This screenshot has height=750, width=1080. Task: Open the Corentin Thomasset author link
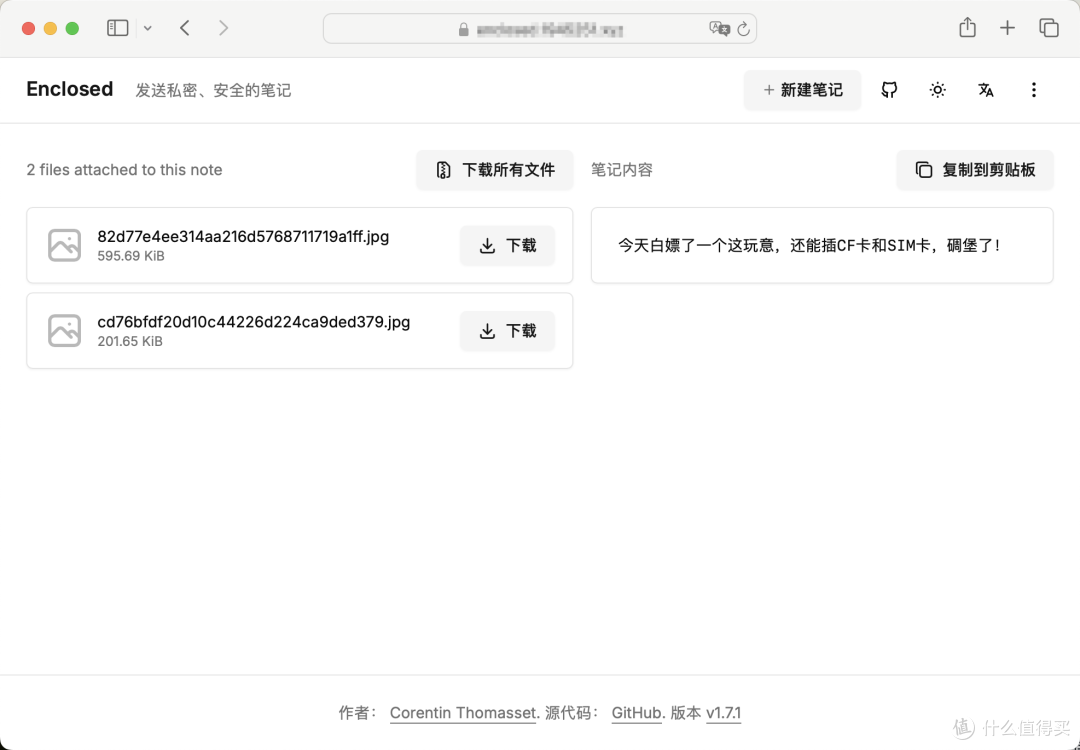462,713
